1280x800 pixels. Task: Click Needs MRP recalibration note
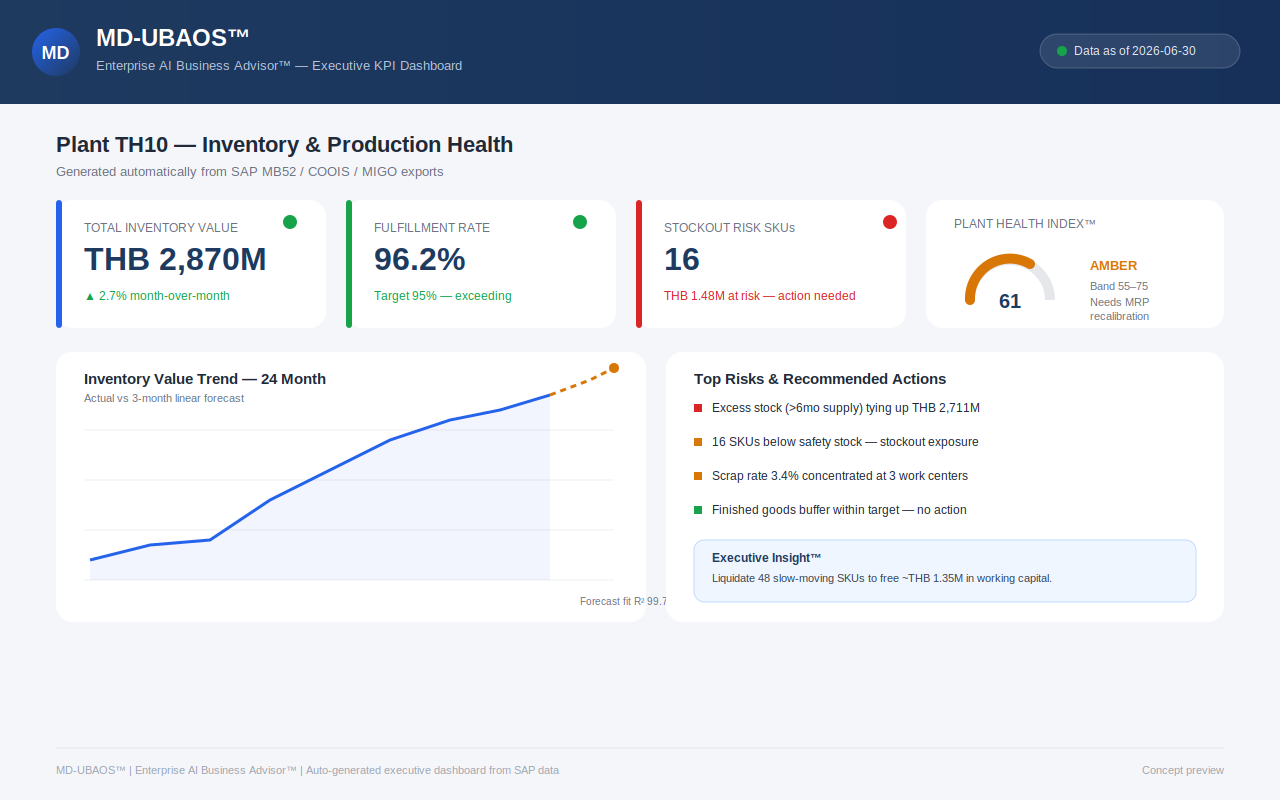tap(1120, 309)
